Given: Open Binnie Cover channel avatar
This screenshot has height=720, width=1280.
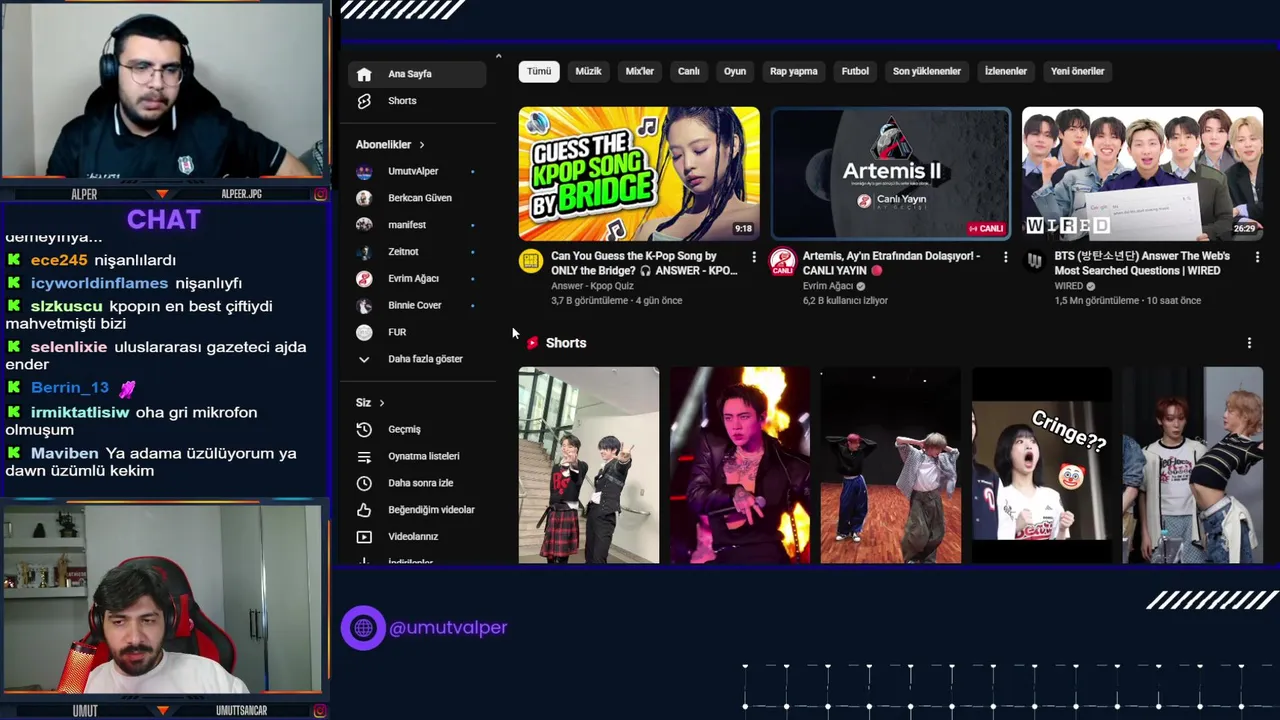Looking at the screenshot, I should (x=364, y=305).
